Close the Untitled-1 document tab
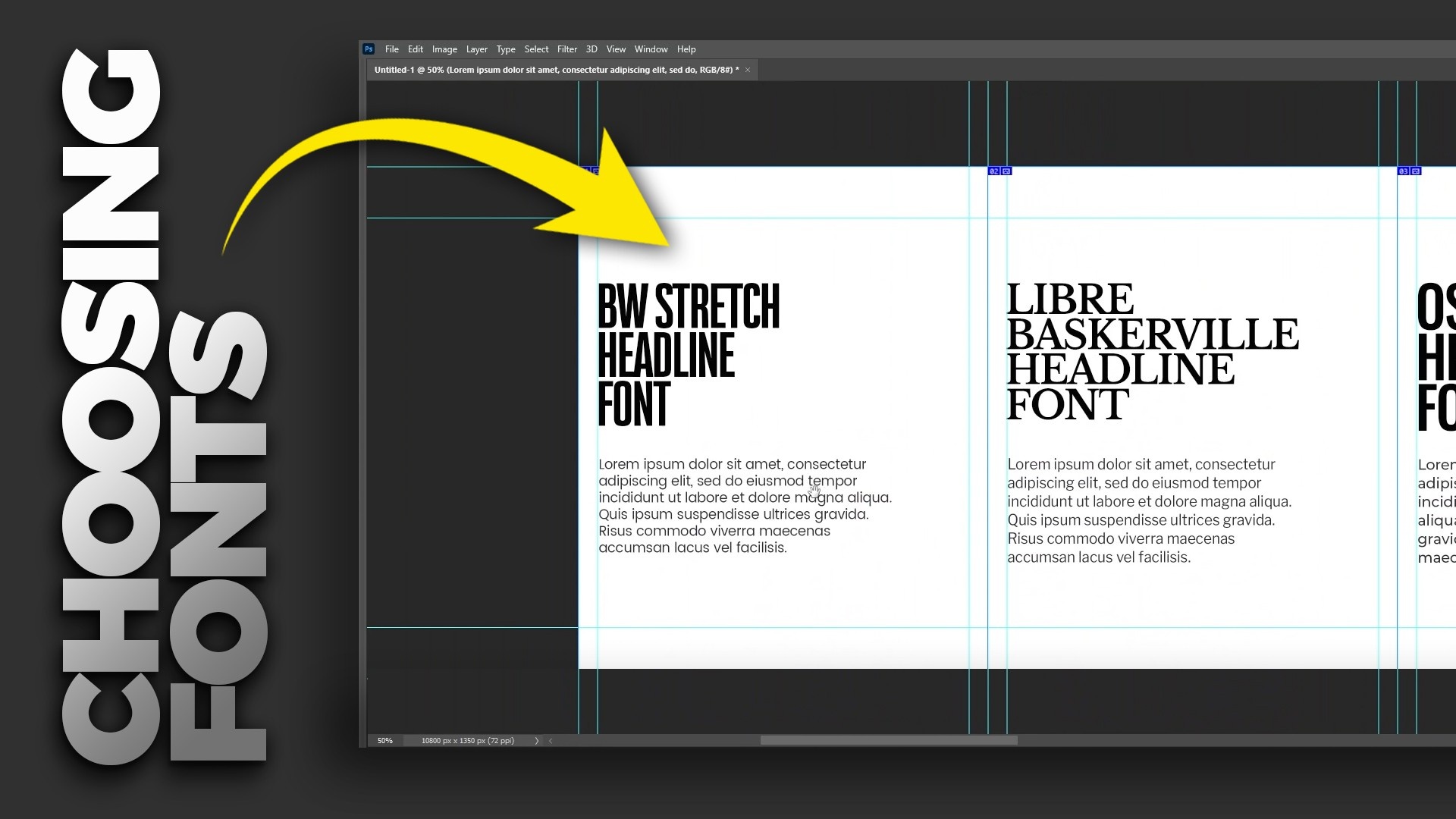The width and height of the screenshot is (1456, 819). pos(748,70)
